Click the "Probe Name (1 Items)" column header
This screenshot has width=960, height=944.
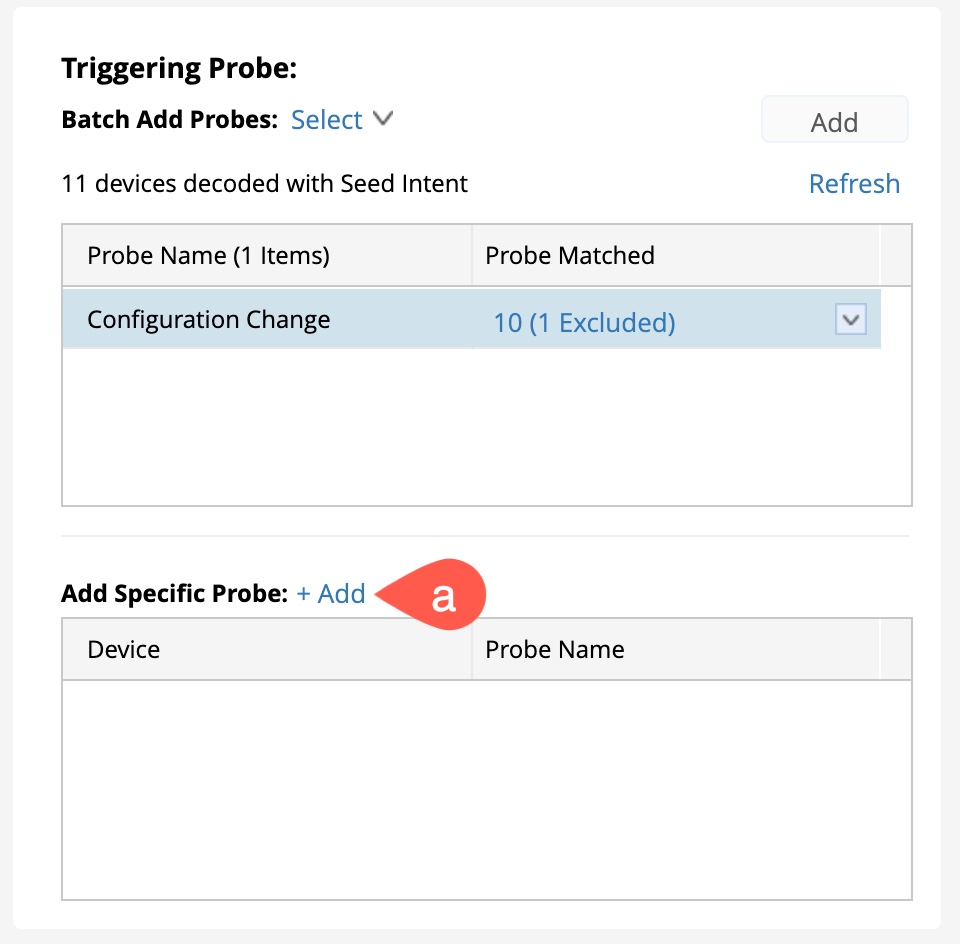pos(208,256)
